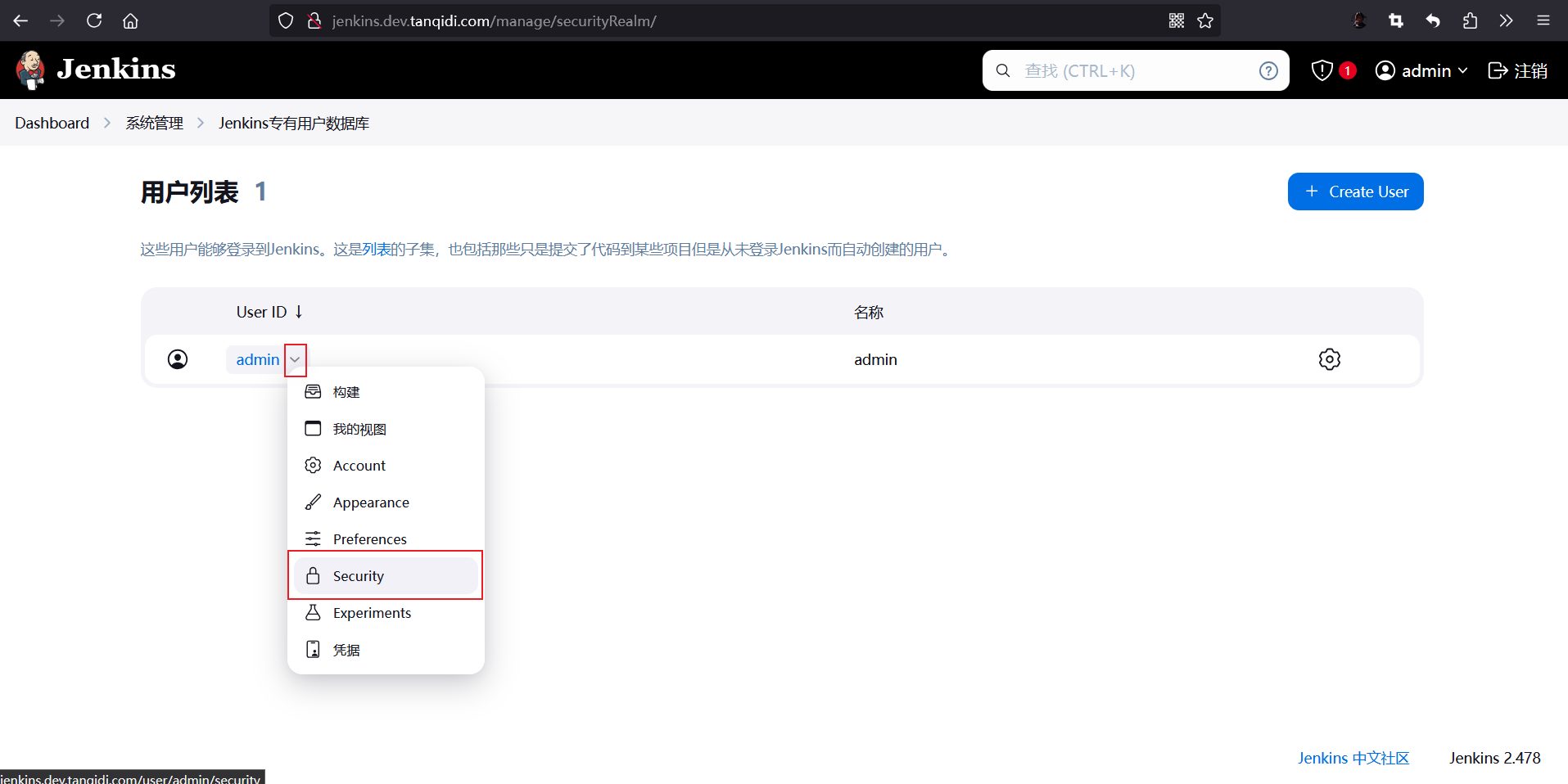Viewport: 1568px width, 784px height.
Task: Click the 名称 column header
Action: pos(869,312)
